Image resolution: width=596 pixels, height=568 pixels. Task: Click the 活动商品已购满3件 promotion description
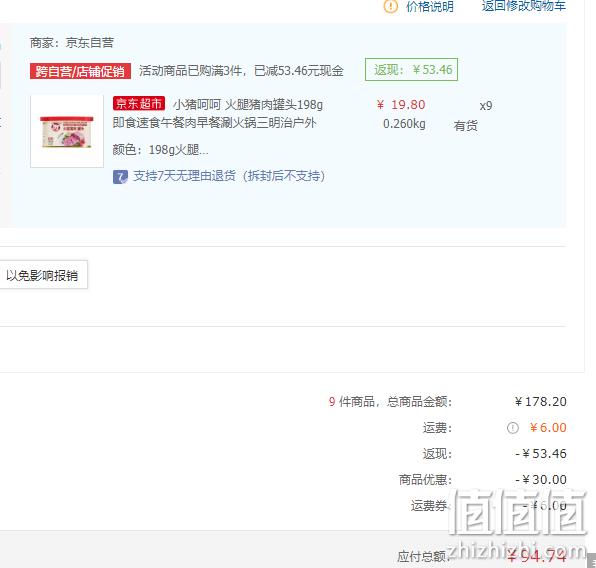(x=241, y=71)
